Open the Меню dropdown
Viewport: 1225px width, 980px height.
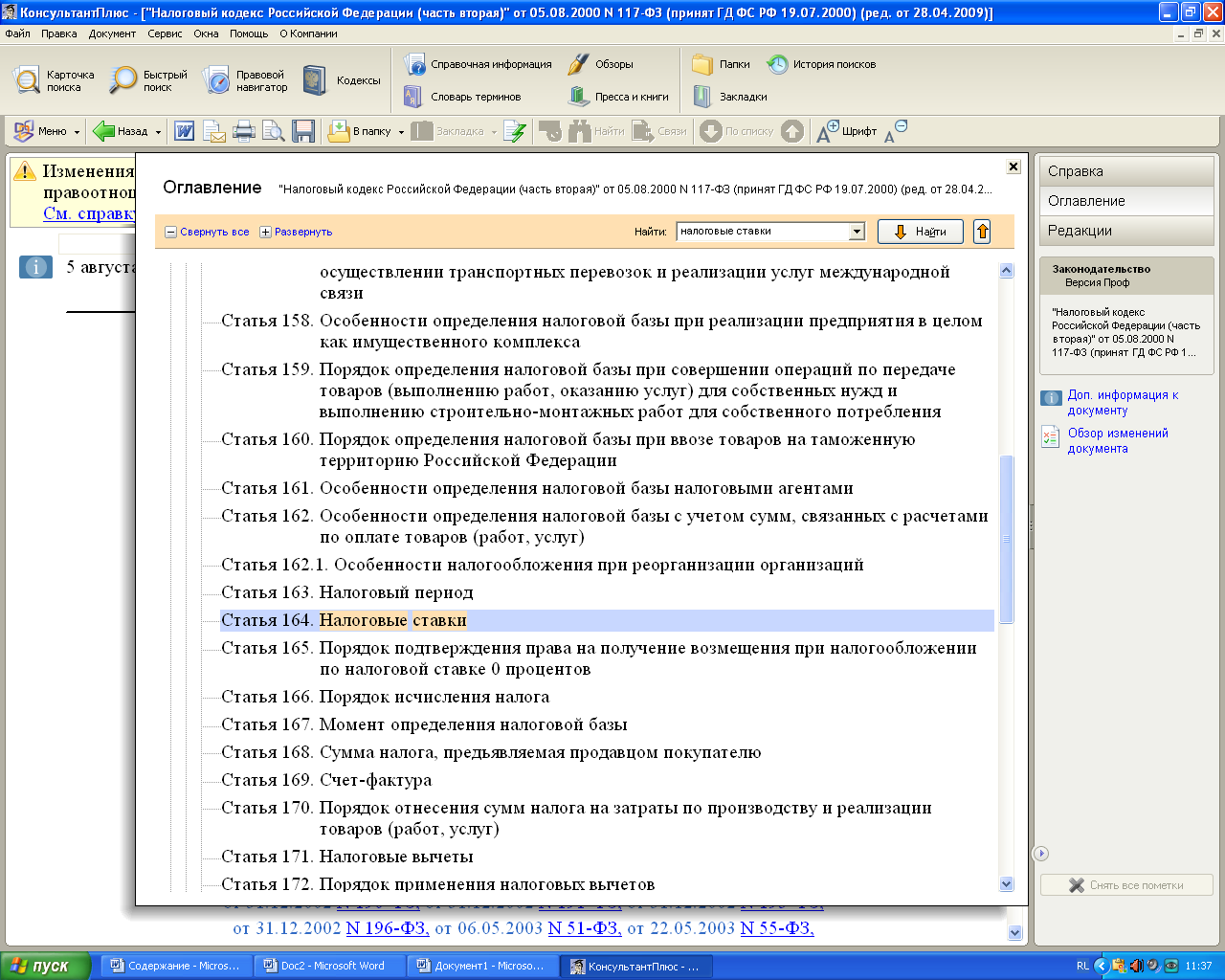[46, 131]
